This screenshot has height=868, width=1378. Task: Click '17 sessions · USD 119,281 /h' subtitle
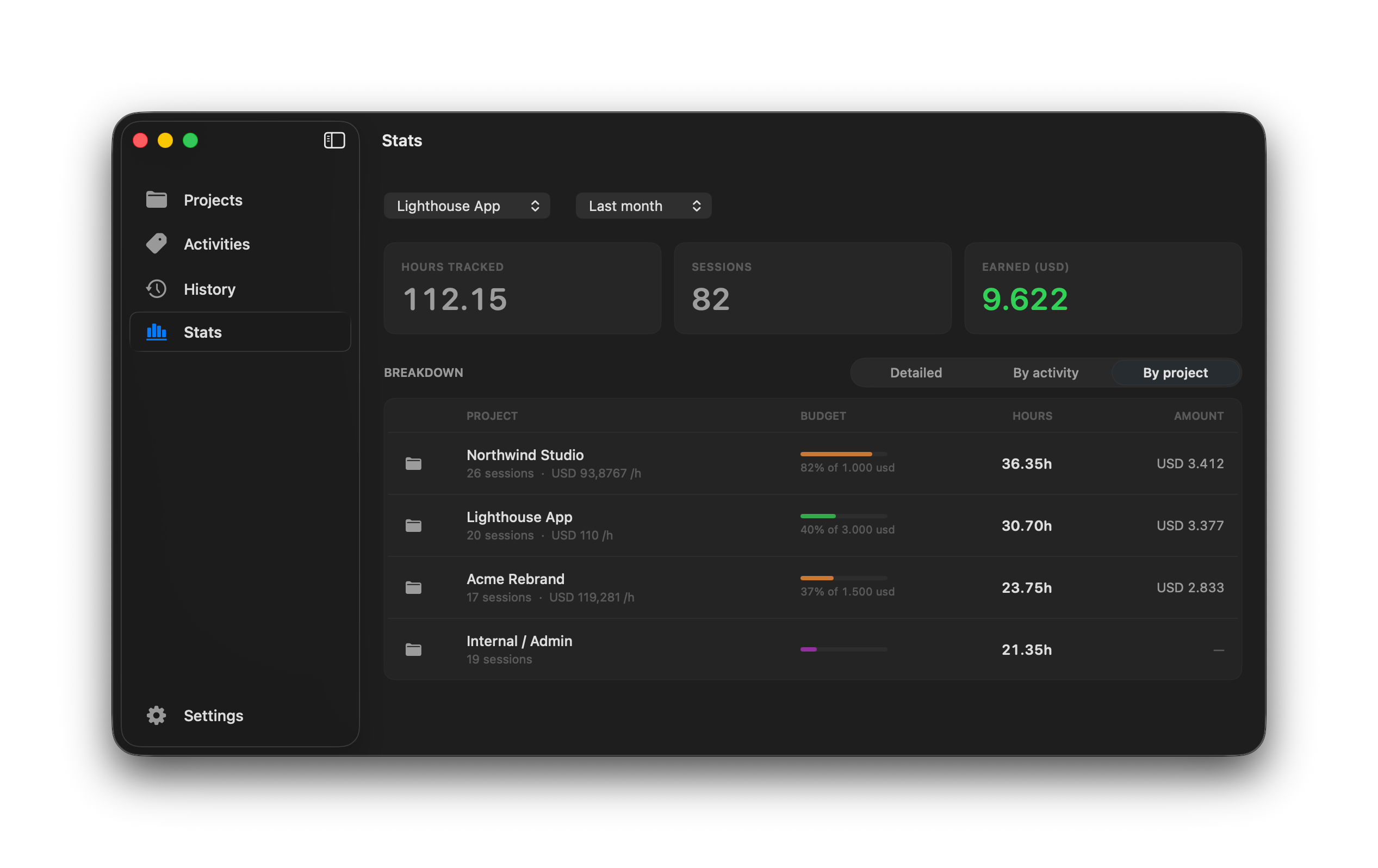pos(550,597)
